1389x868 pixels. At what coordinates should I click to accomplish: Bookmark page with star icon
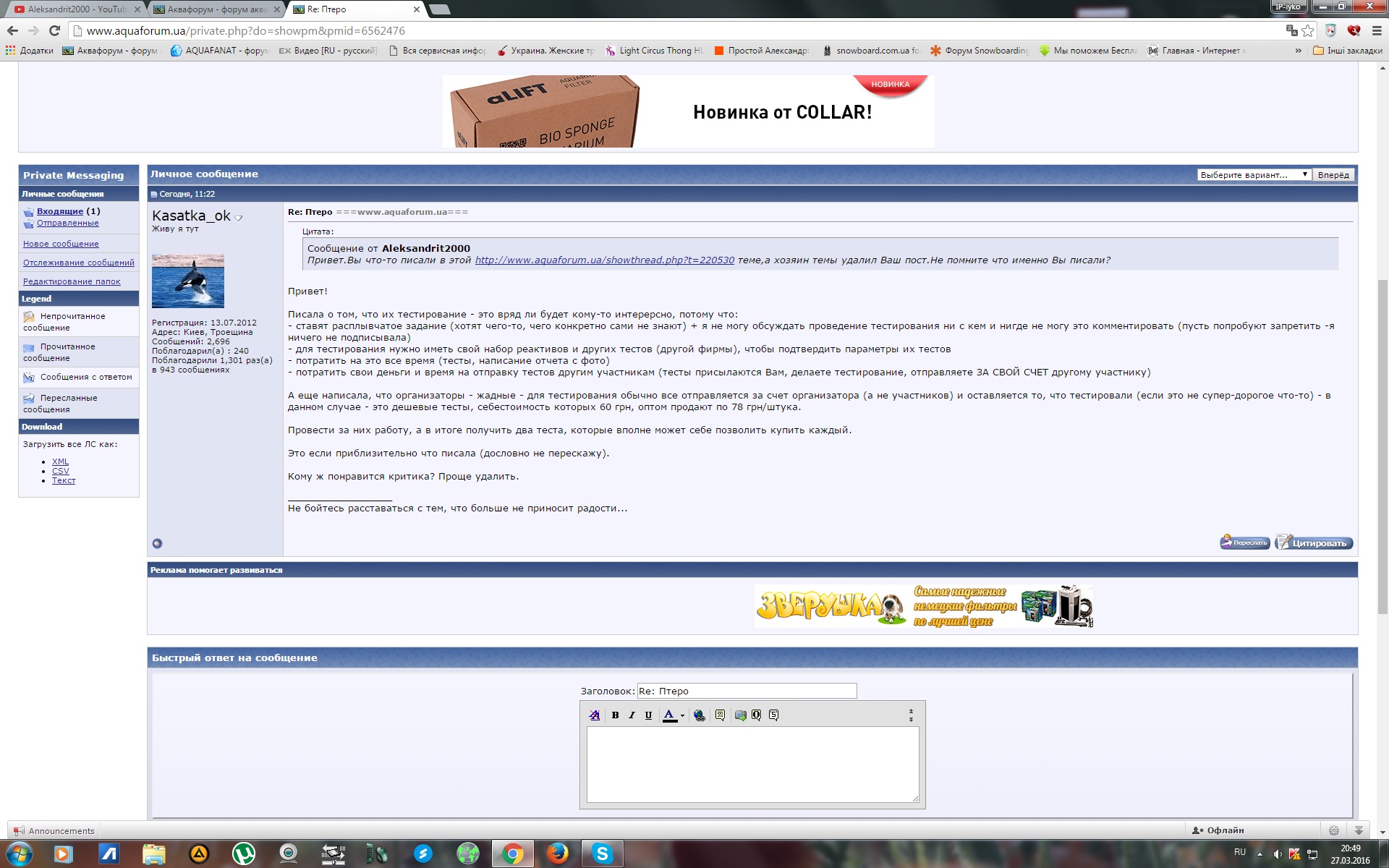coord(1308,30)
